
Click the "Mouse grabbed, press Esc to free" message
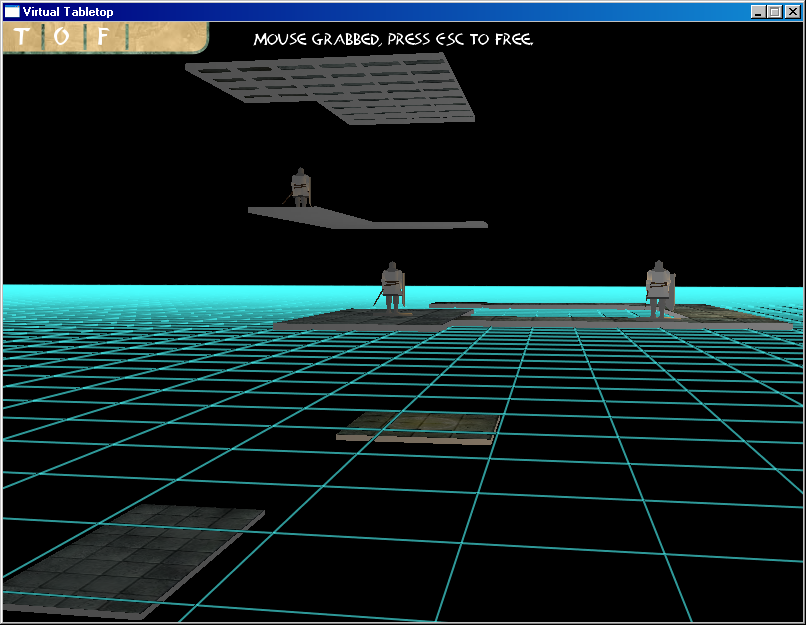pos(393,39)
